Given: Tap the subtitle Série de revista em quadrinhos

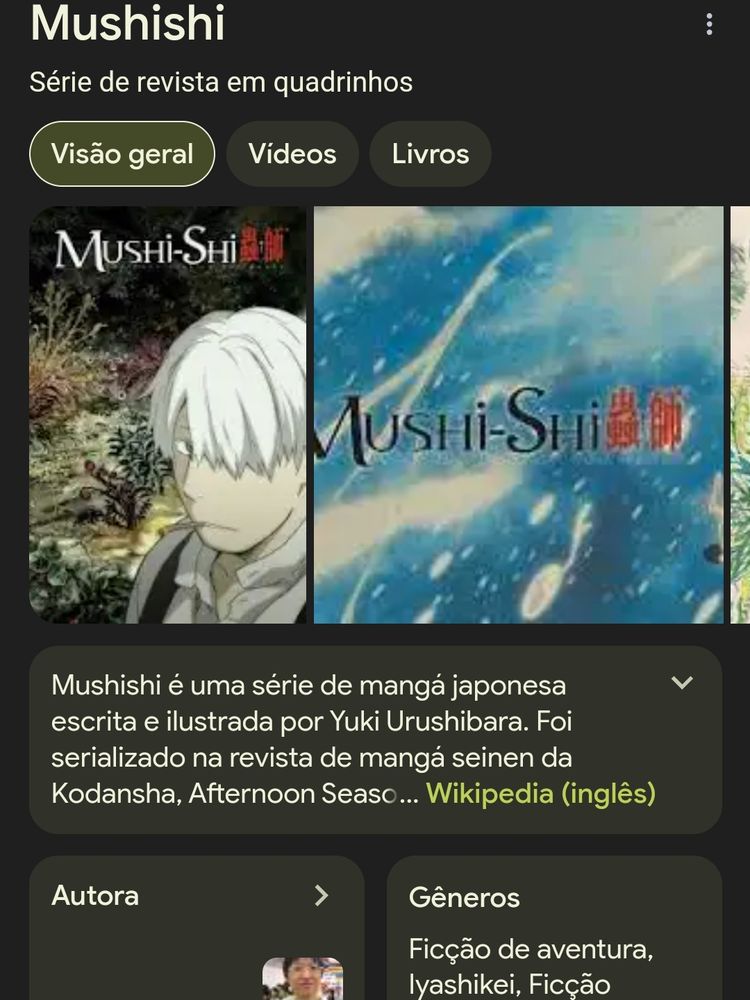Looking at the screenshot, I should pyautogui.click(x=221, y=82).
